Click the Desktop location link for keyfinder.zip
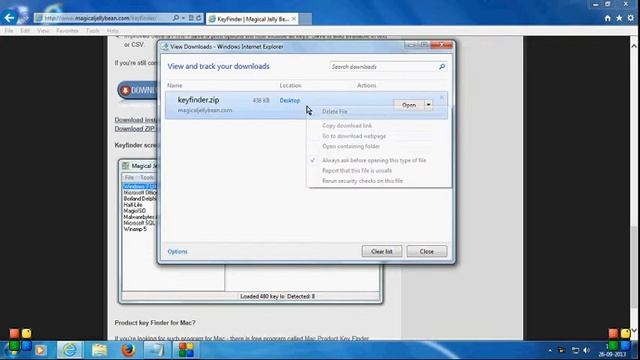The height and width of the screenshot is (360, 640). (x=289, y=100)
